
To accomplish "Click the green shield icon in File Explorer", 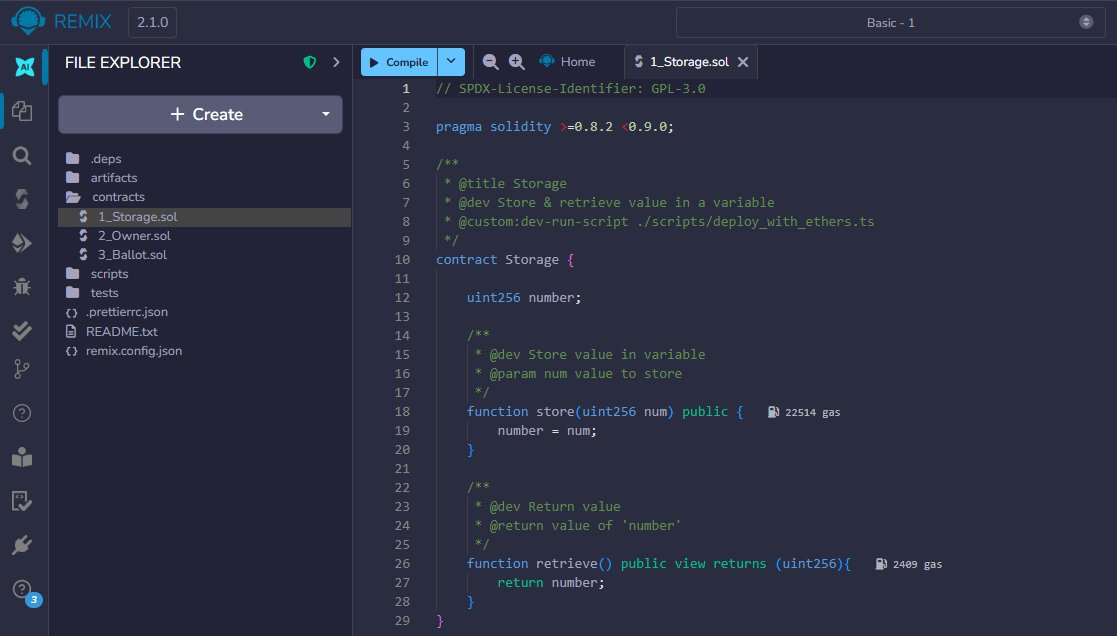I will [x=310, y=63].
